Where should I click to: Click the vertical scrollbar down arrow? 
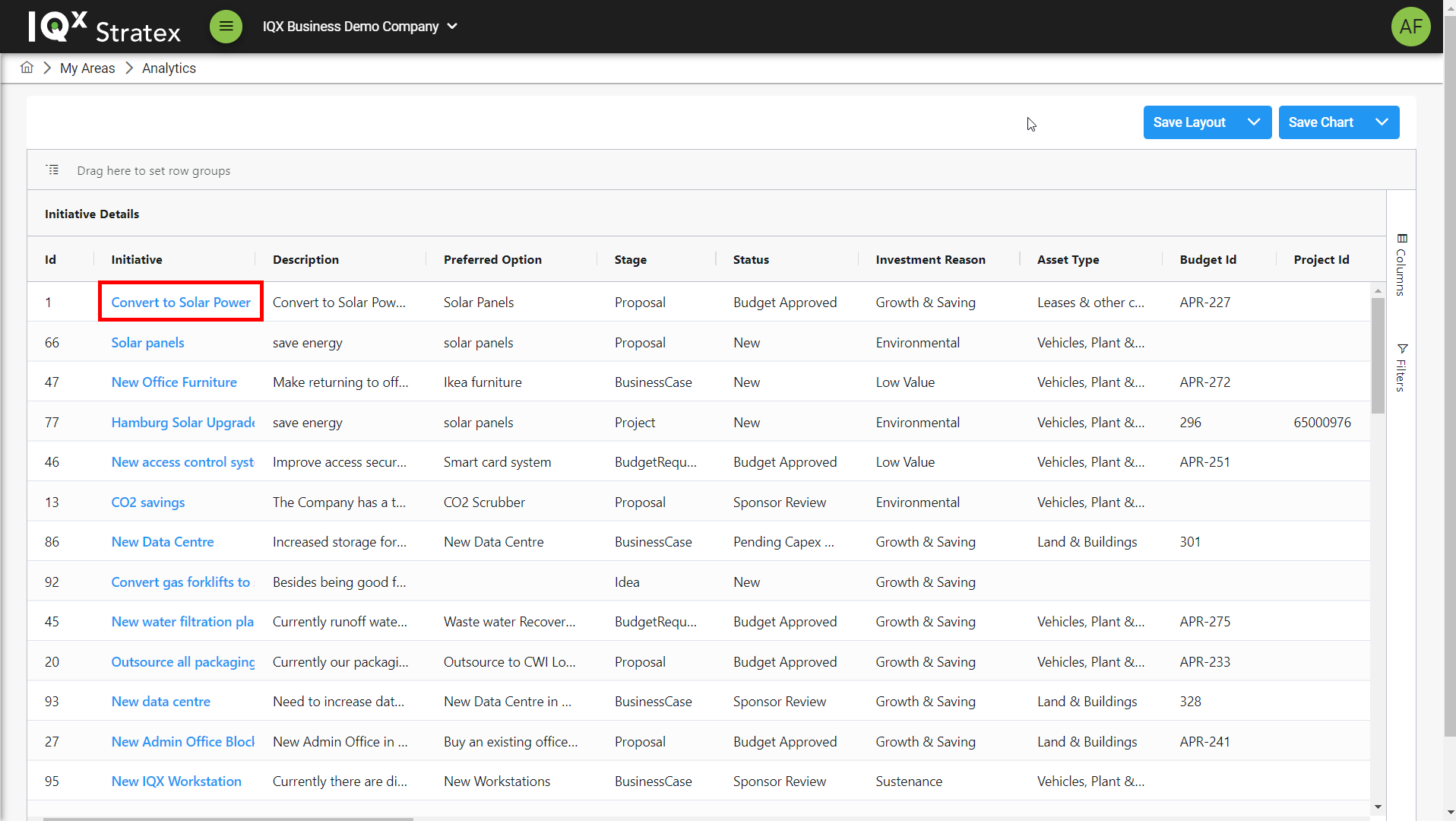click(1378, 807)
